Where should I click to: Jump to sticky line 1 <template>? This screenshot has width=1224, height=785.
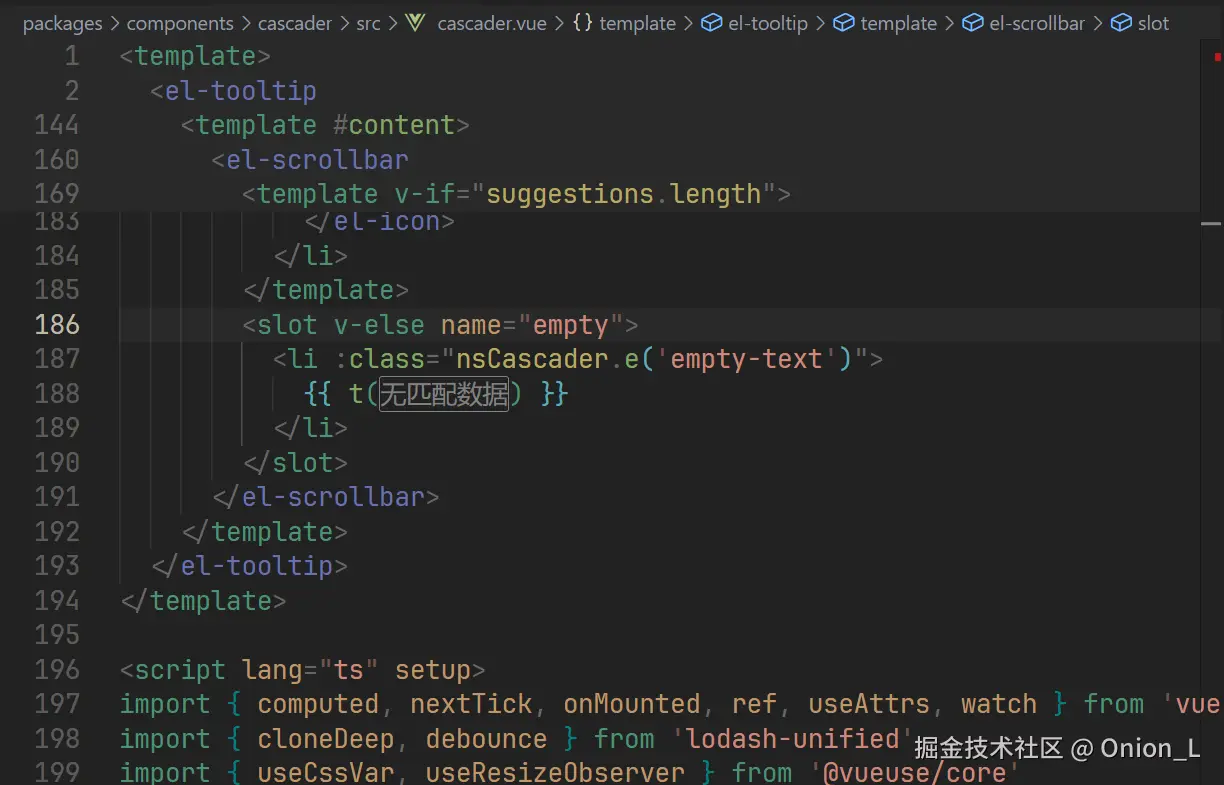tap(195, 56)
